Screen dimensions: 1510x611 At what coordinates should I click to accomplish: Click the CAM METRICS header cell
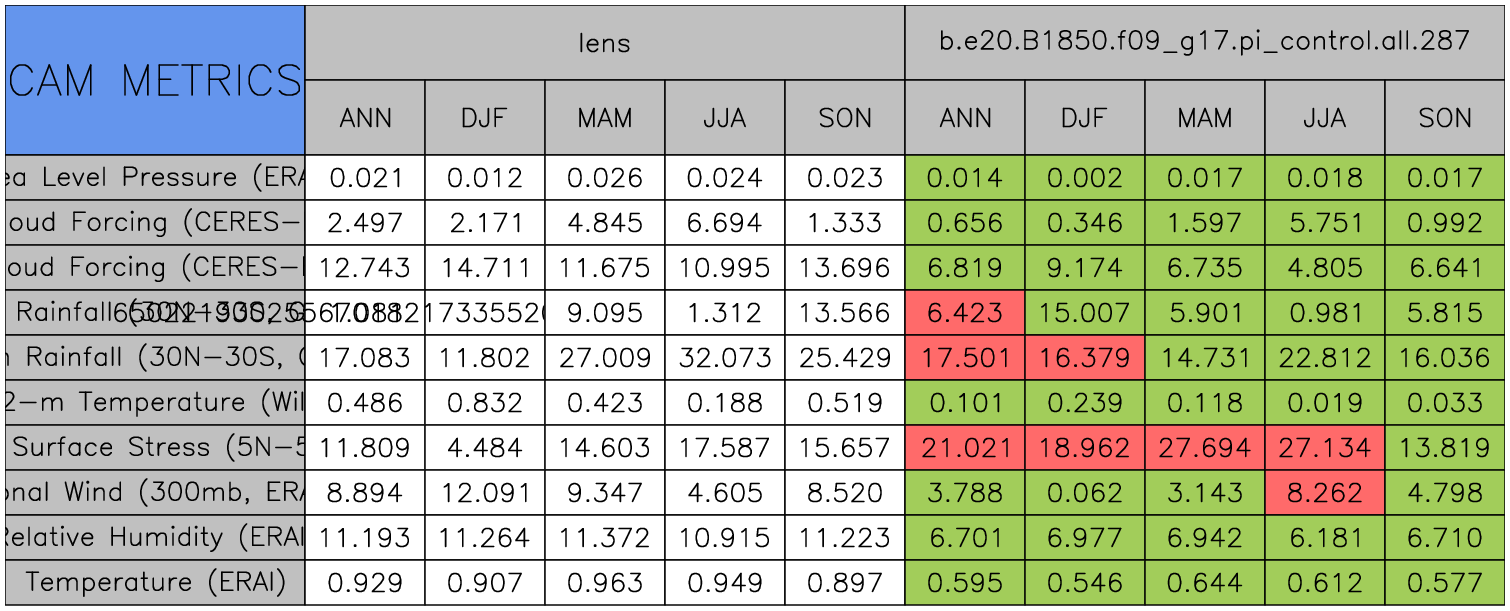[155, 80]
